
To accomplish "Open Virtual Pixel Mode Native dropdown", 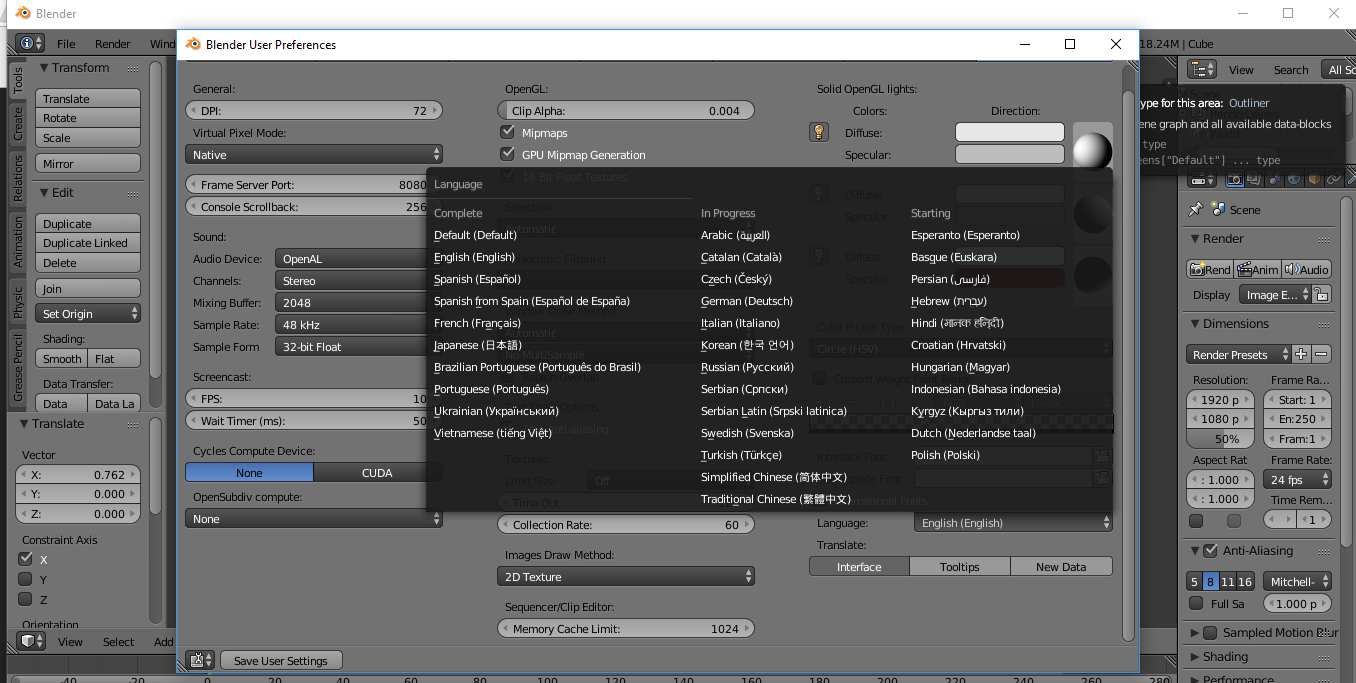I will pos(314,155).
